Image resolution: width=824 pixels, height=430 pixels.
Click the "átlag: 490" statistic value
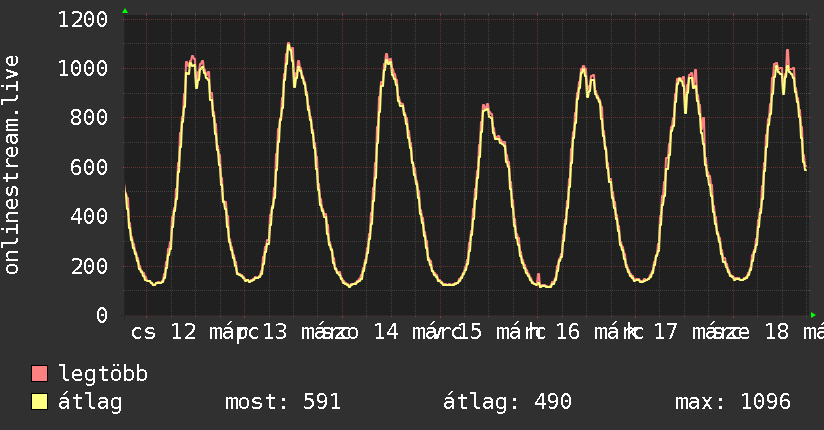pyautogui.click(x=507, y=402)
